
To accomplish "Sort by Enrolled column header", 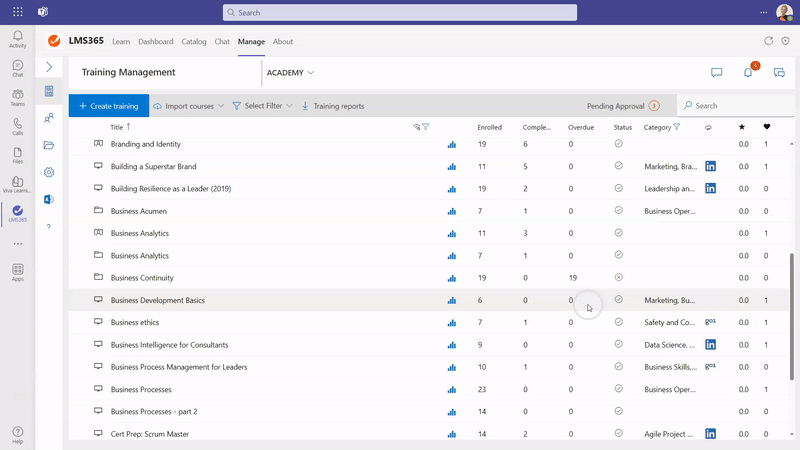I will (489, 127).
